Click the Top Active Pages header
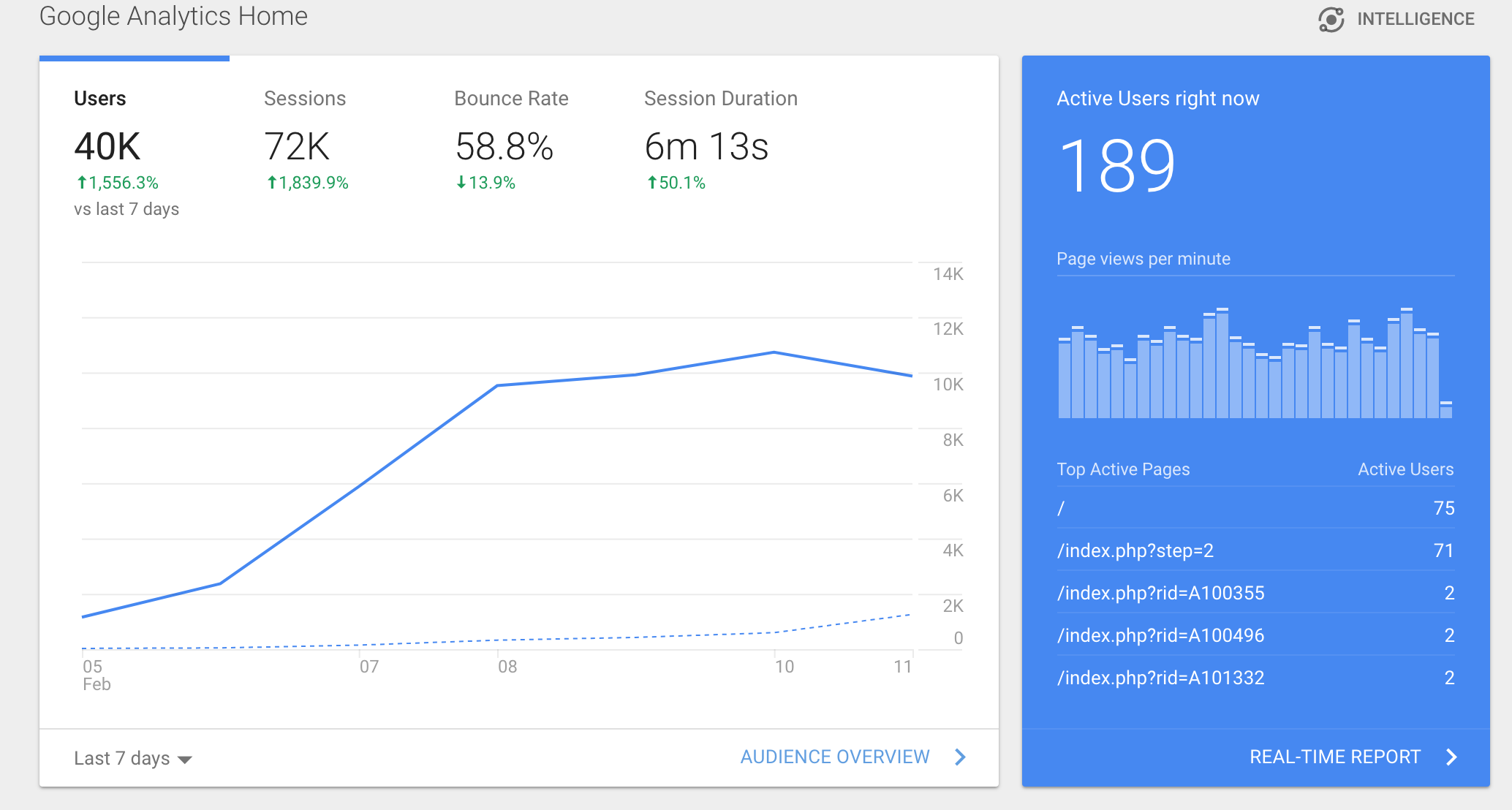 click(x=1123, y=469)
